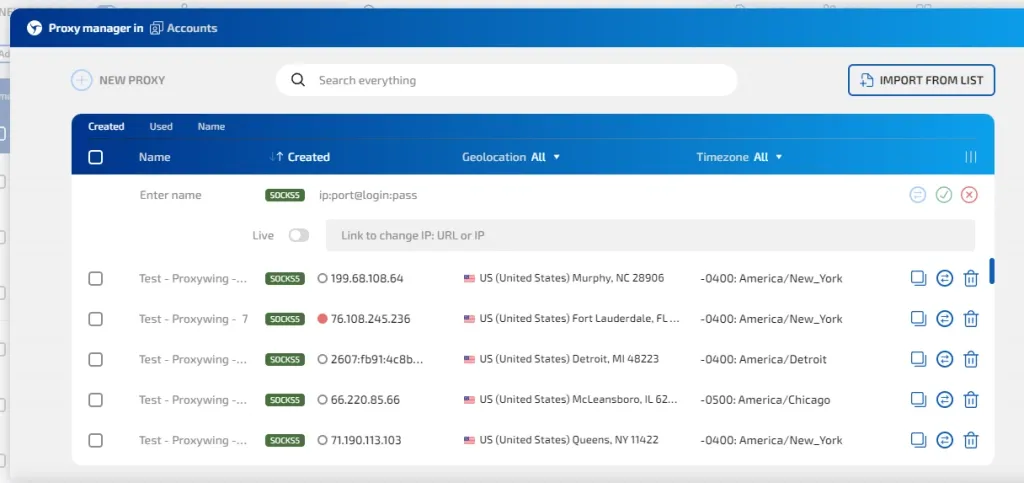The width and height of the screenshot is (1024, 483).
Task: Toggle the Live switch
Action: 298,236
